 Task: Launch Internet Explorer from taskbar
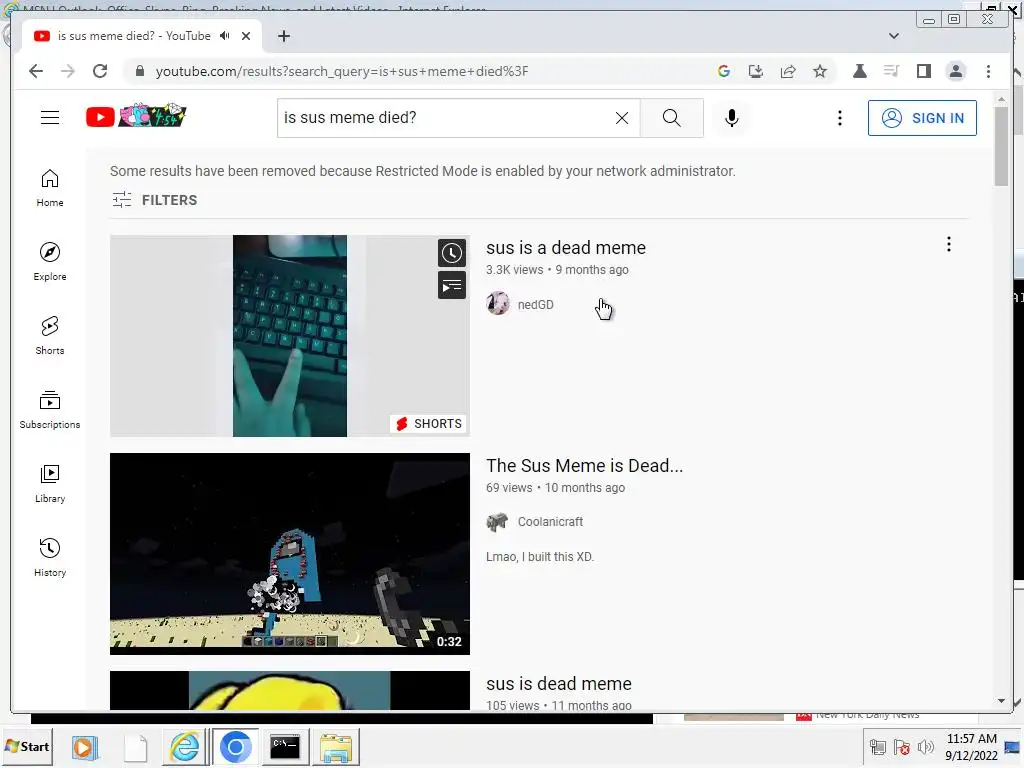click(185, 746)
